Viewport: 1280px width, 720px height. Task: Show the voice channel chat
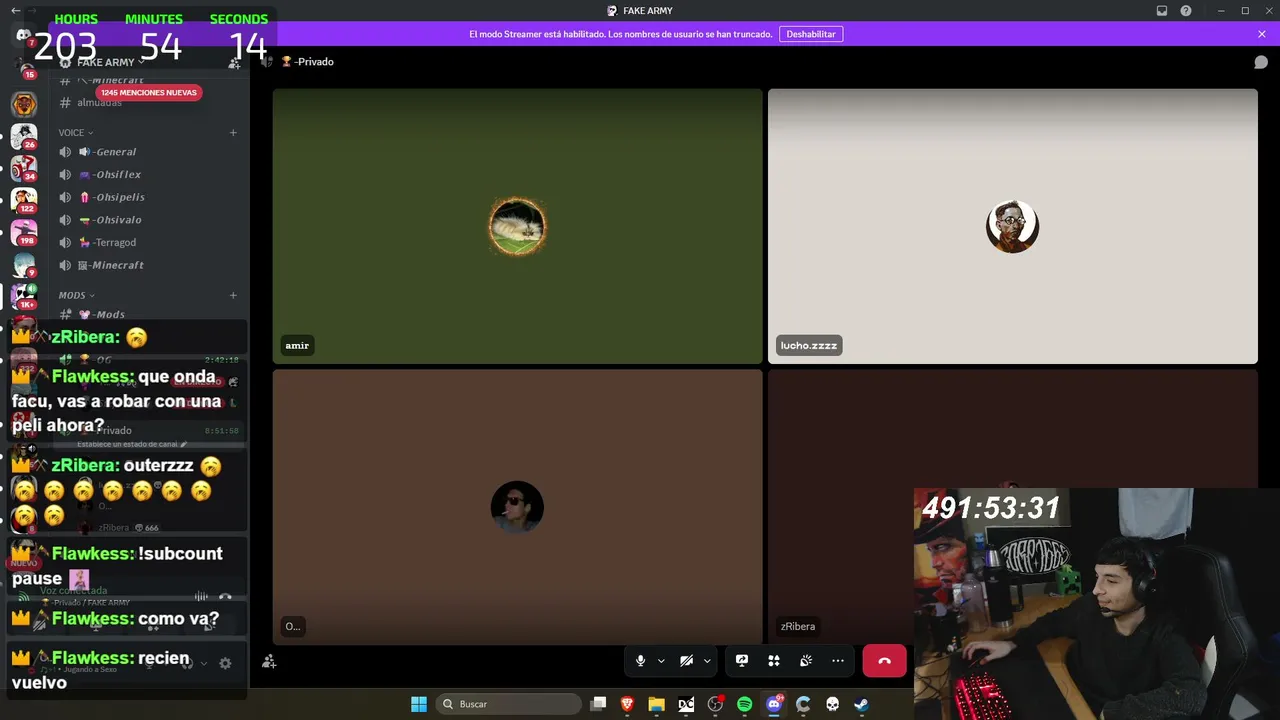pos(1261,62)
